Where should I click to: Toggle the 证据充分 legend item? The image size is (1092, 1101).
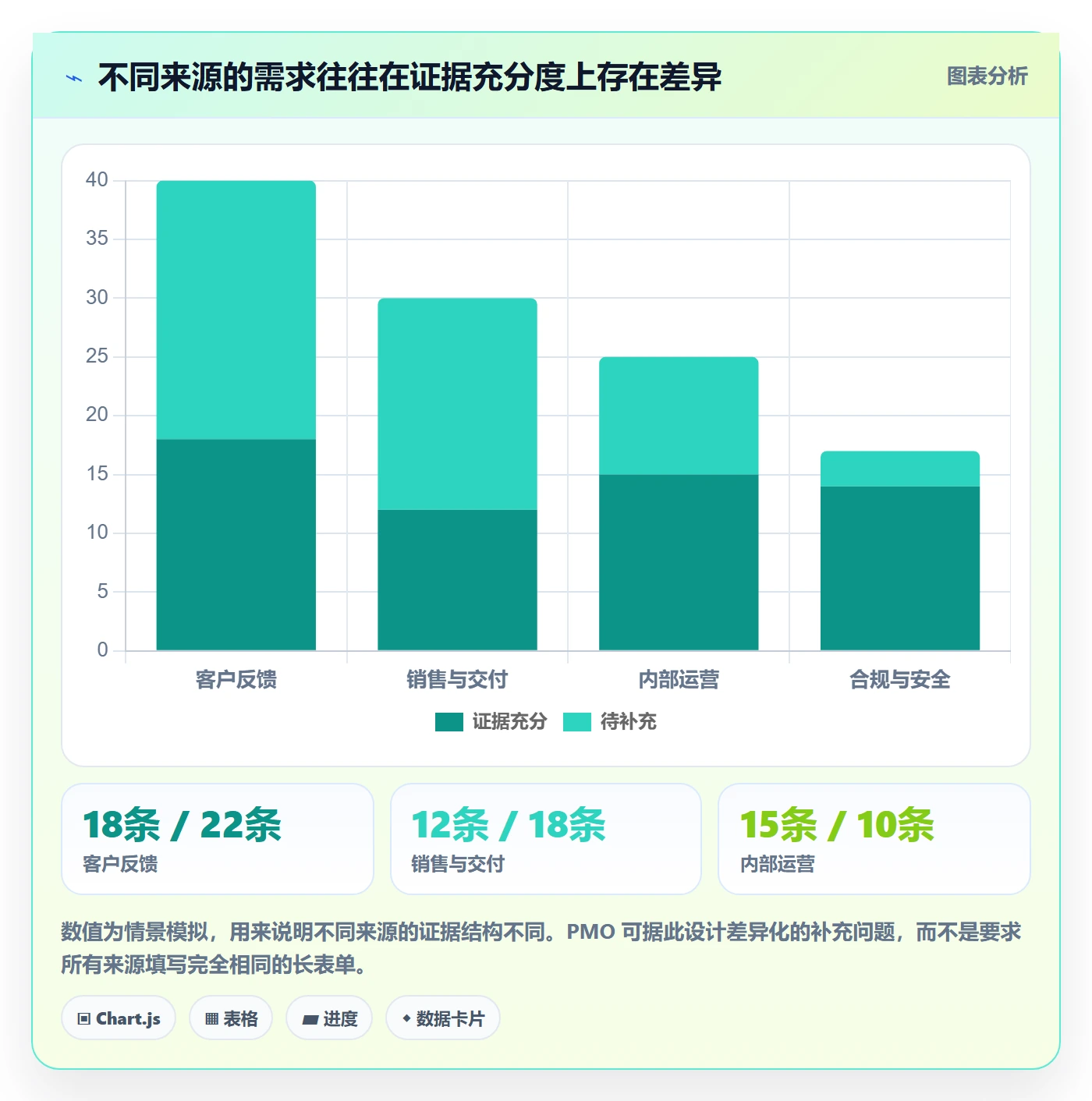pos(491,722)
